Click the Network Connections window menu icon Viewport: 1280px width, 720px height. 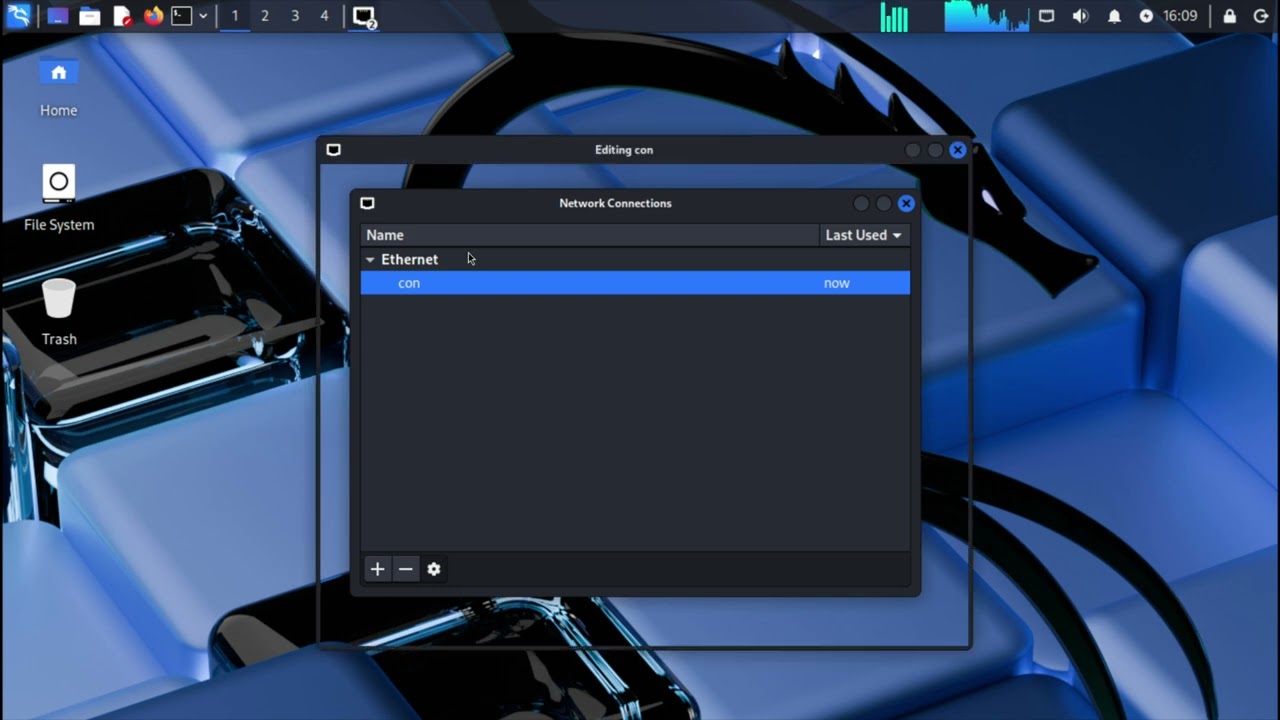pos(367,203)
